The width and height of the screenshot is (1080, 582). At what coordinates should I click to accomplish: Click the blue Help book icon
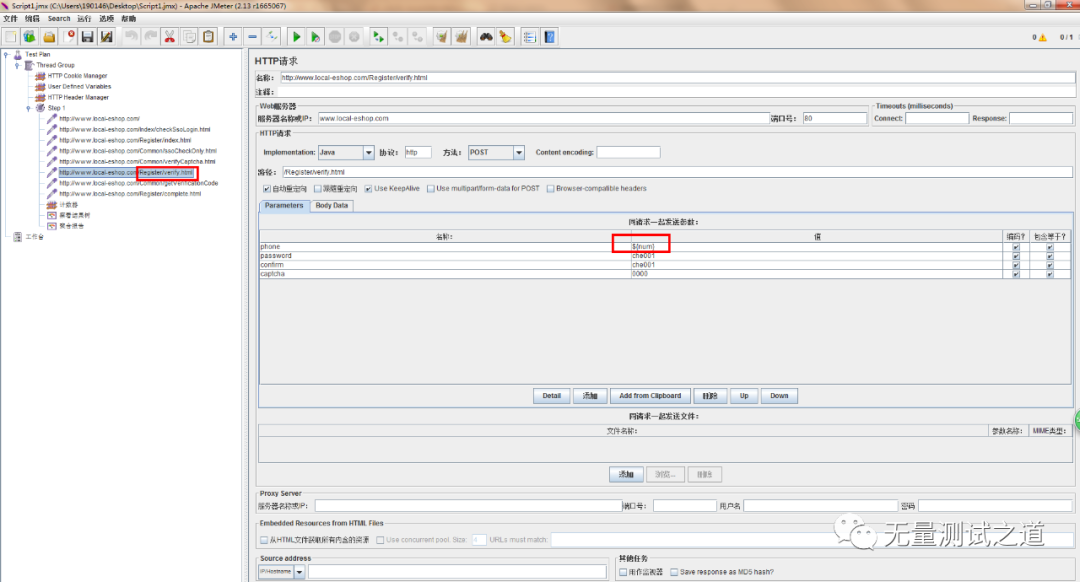(x=550, y=37)
